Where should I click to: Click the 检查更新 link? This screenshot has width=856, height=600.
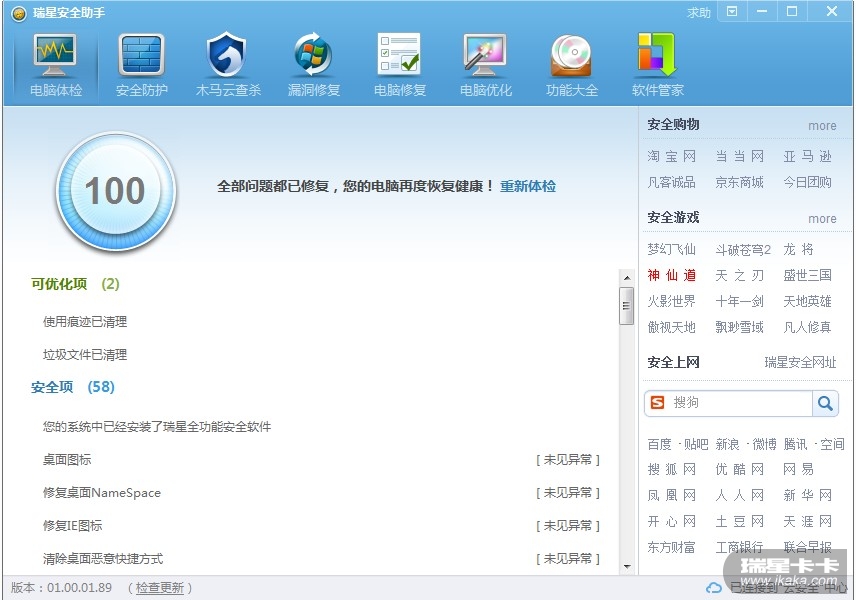tap(160, 587)
